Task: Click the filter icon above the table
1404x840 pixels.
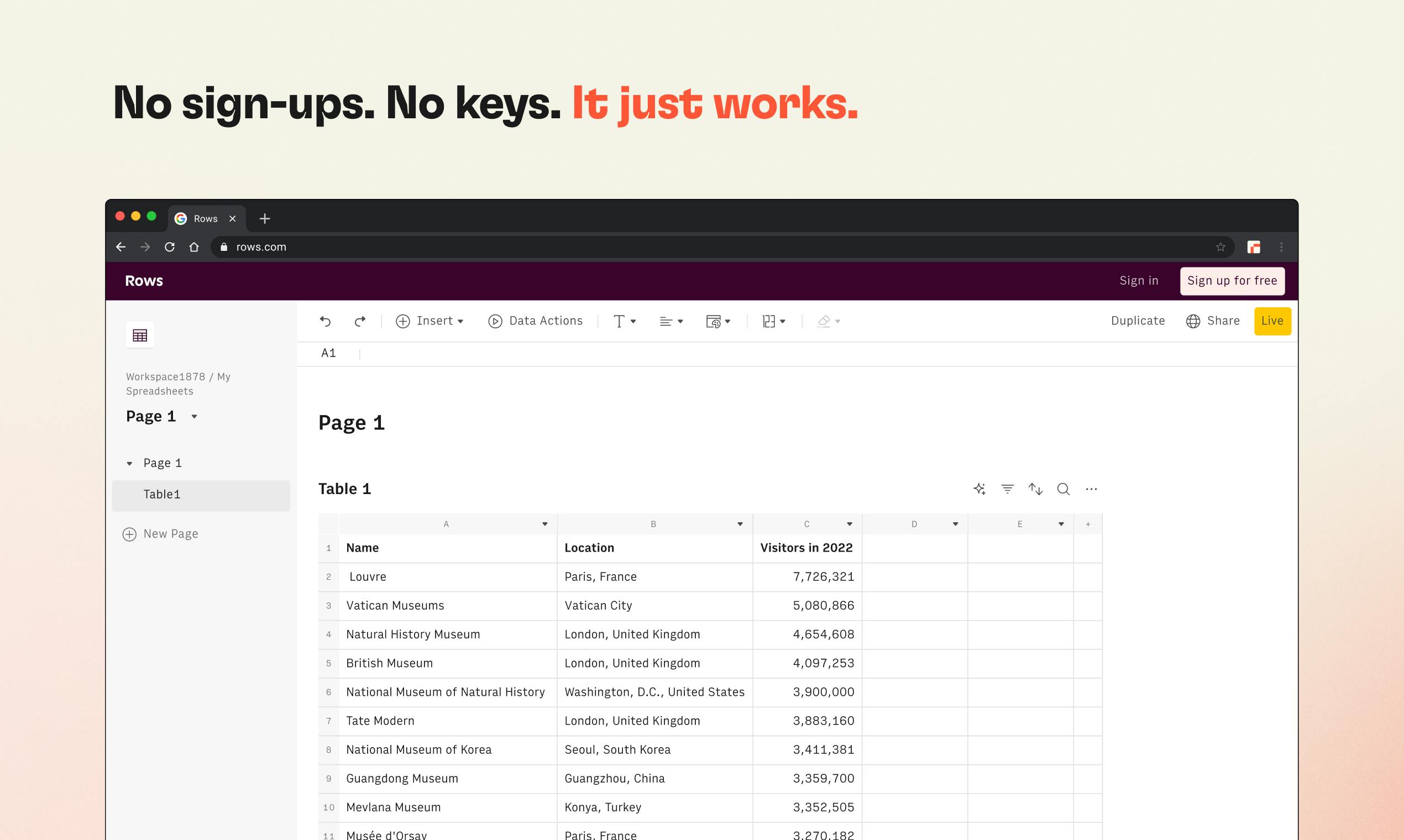Action: tap(1007, 489)
